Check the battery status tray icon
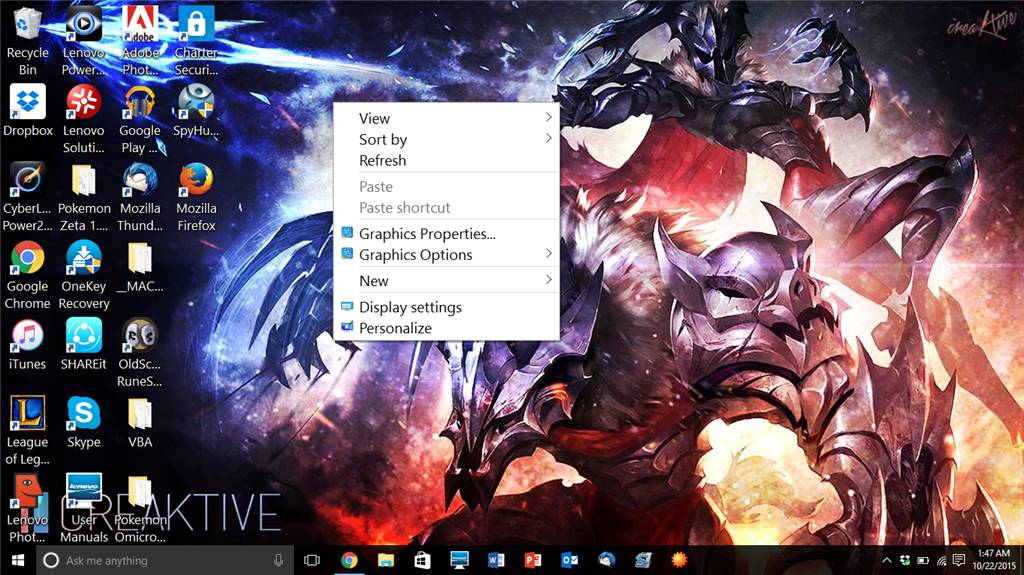The image size is (1024, 575). click(923, 560)
